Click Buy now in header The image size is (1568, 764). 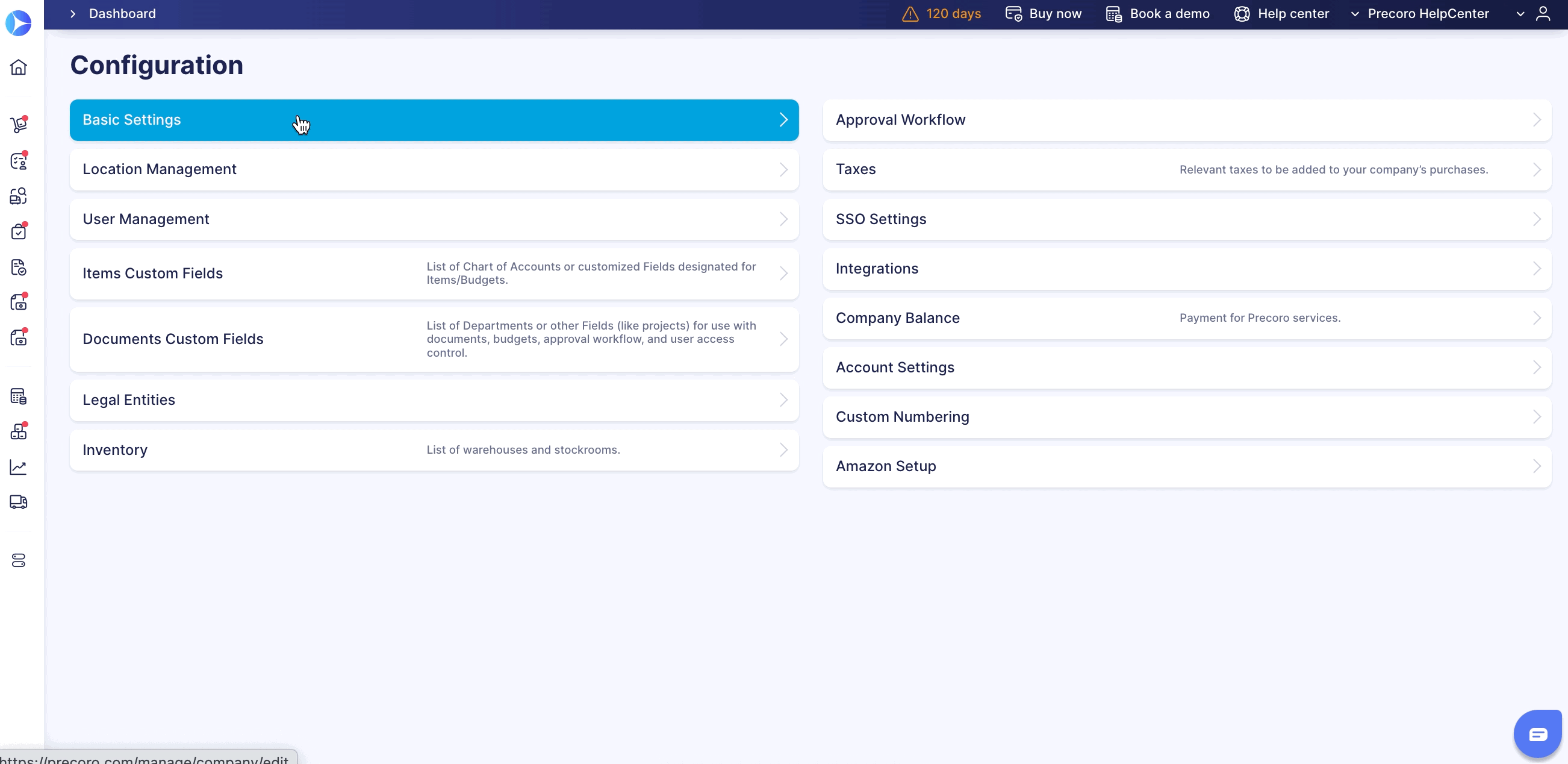[x=1044, y=14]
